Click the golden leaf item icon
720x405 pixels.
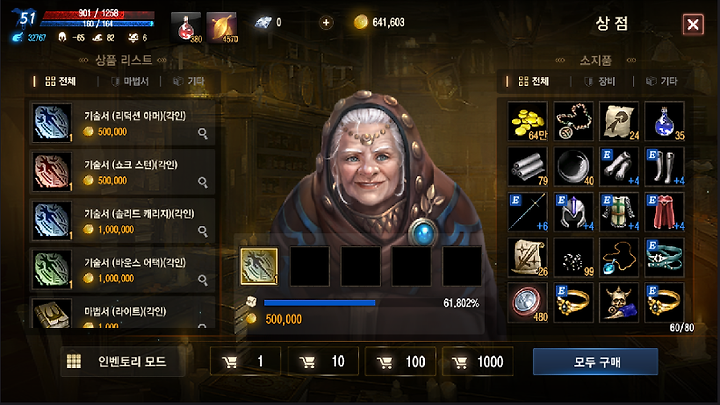pyautogui.click(x=222, y=27)
